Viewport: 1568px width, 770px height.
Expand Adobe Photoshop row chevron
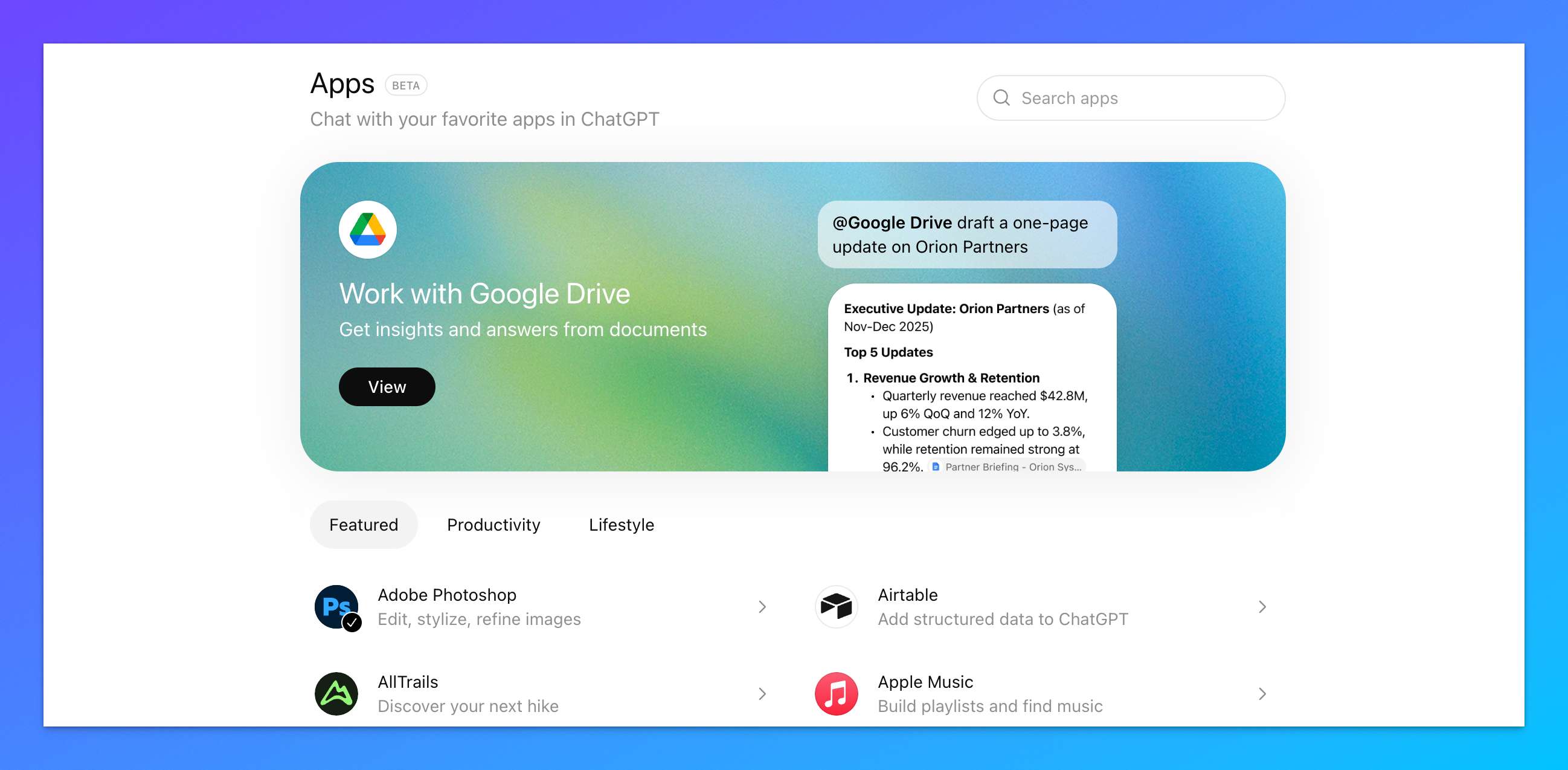tap(762, 607)
